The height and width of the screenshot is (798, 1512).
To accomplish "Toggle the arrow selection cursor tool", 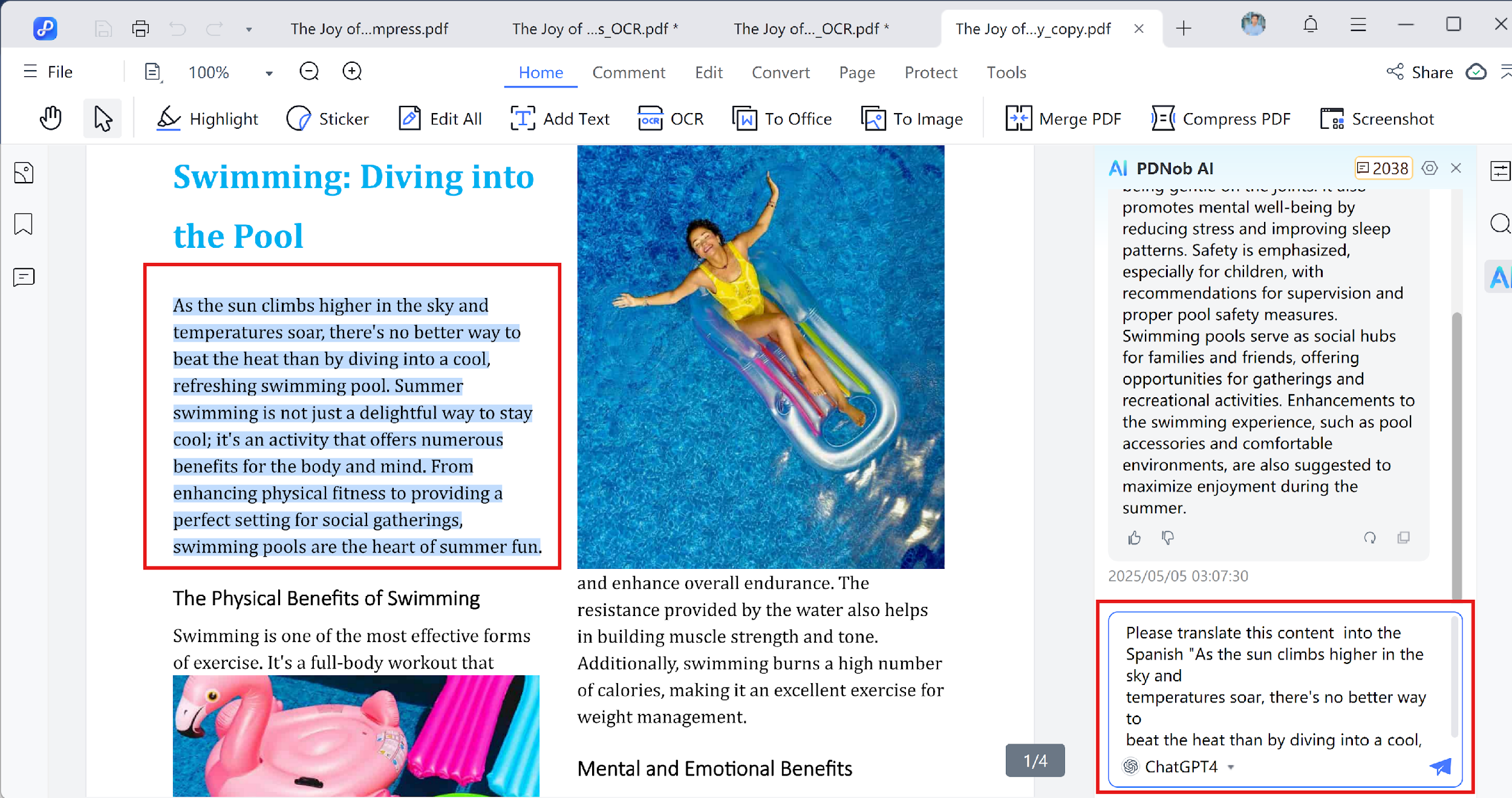I will 103,118.
